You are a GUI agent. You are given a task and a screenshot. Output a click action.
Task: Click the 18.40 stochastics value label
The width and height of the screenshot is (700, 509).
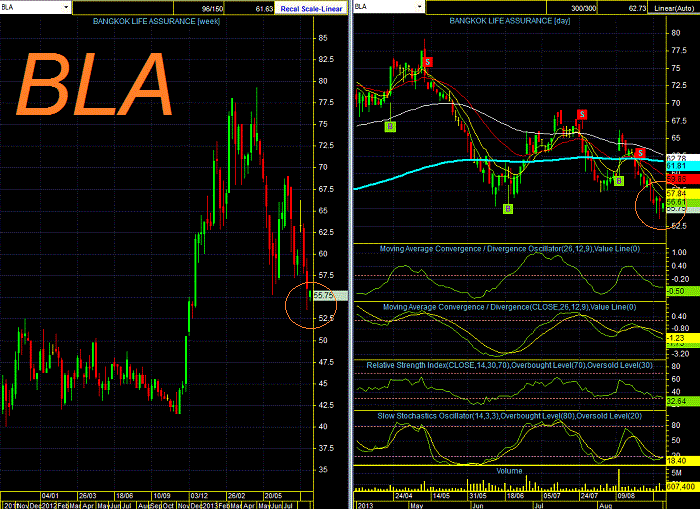click(682, 461)
